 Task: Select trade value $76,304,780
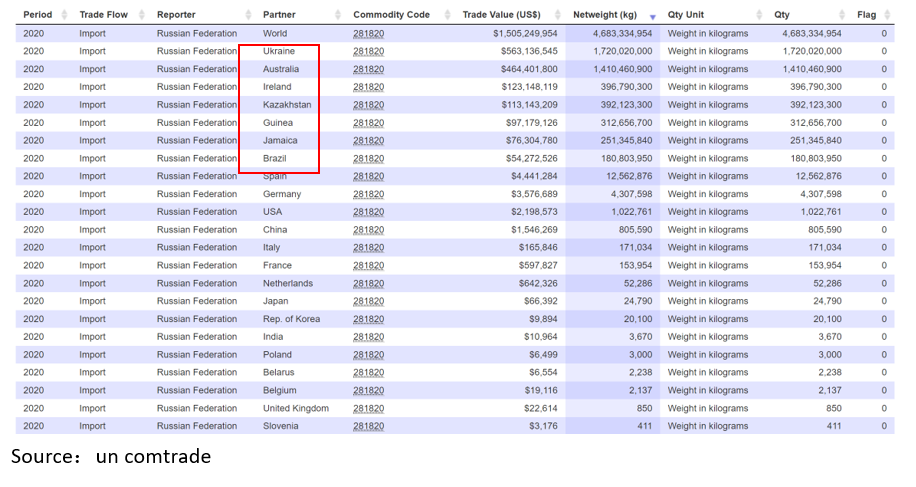click(532, 141)
